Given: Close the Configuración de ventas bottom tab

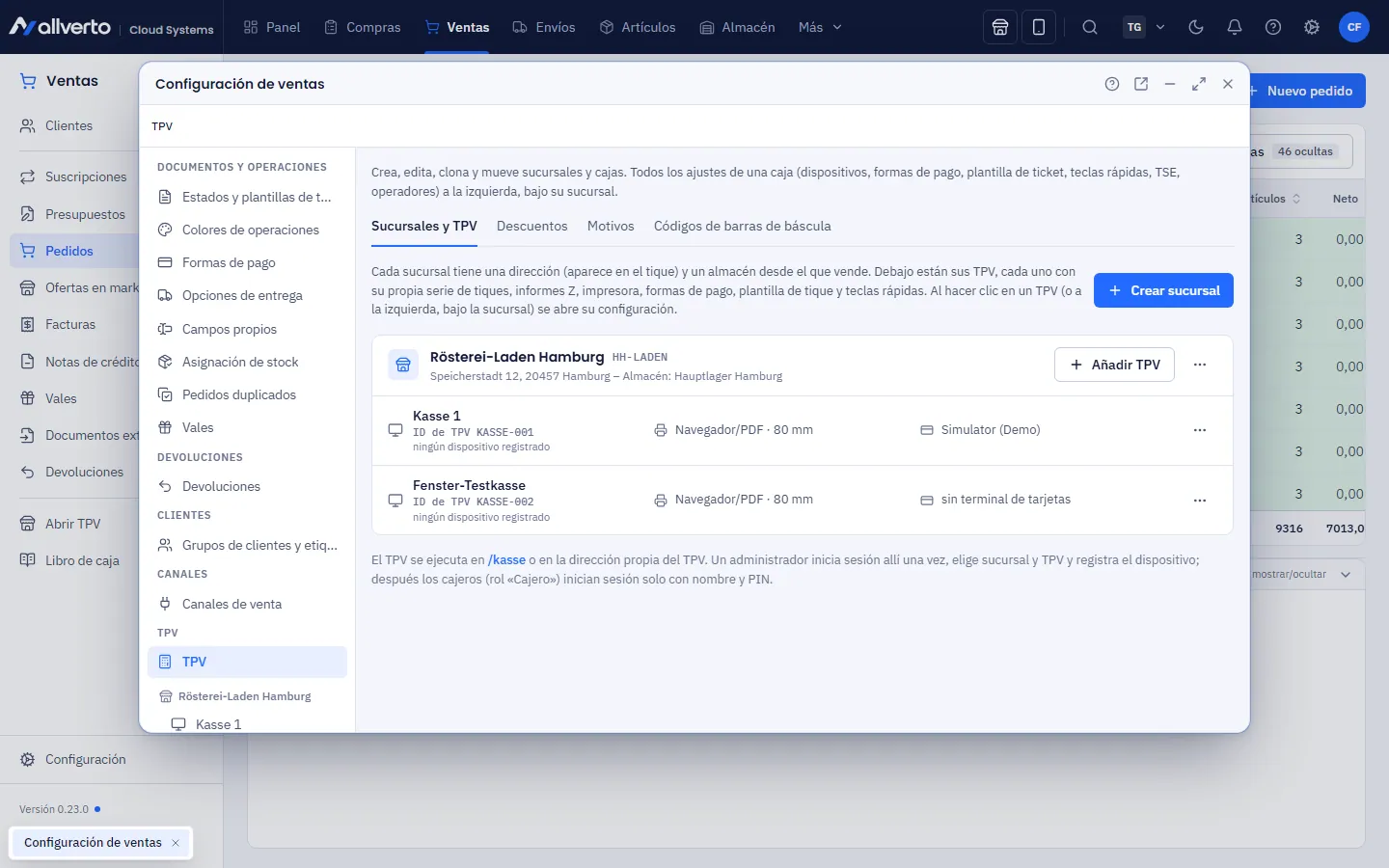Looking at the screenshot, I should tap(176, 843).
